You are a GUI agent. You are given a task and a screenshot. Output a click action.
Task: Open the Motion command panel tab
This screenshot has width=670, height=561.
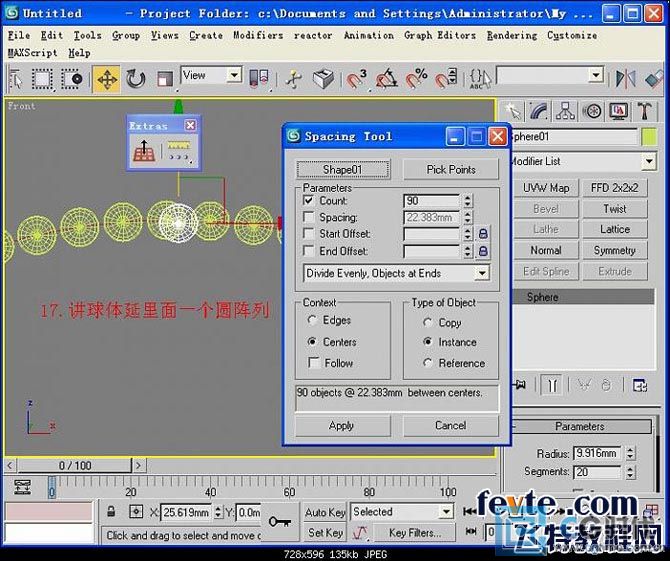click(x=592, y=112)
